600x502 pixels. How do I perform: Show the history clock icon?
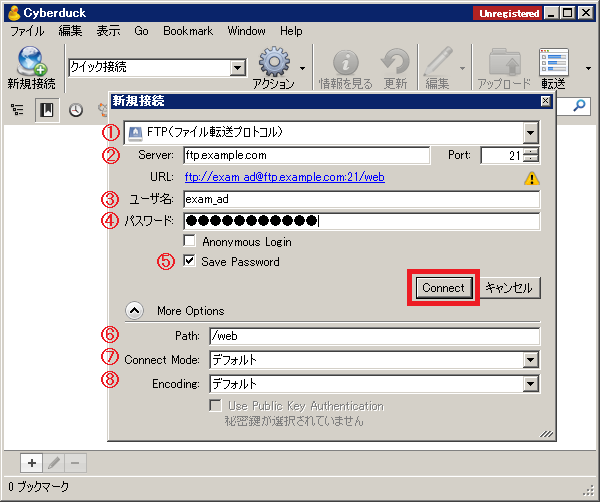coord(76,110)
